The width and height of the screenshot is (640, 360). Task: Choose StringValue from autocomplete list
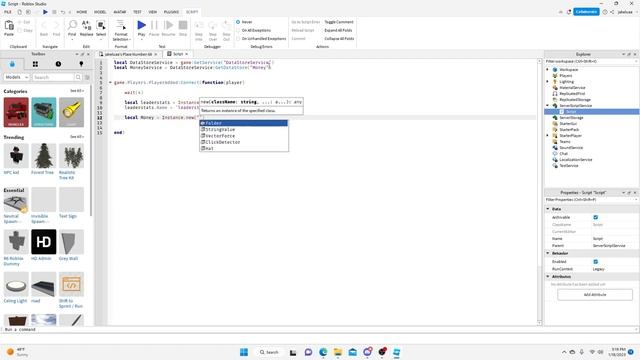click(x=244, y=129)
